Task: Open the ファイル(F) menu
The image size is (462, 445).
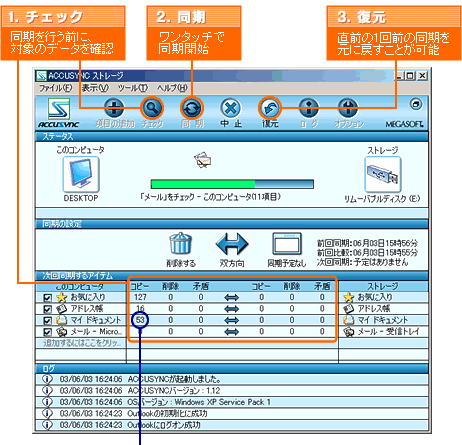Action: tap(56, 88)
